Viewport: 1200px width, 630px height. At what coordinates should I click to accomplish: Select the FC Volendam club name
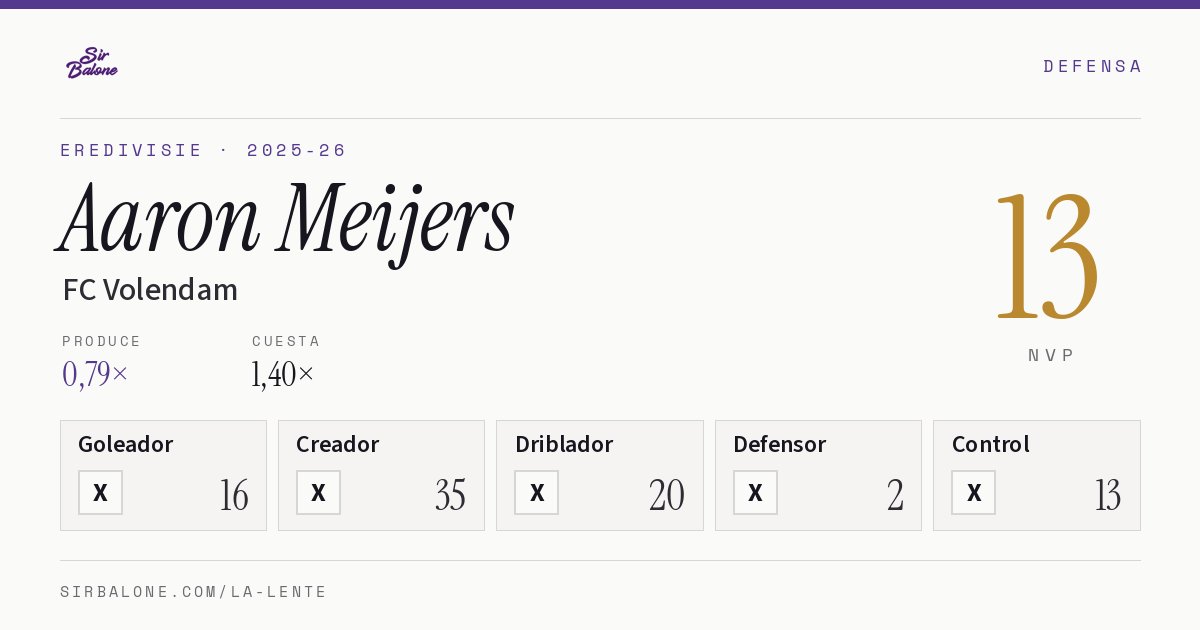click(150, 290)
